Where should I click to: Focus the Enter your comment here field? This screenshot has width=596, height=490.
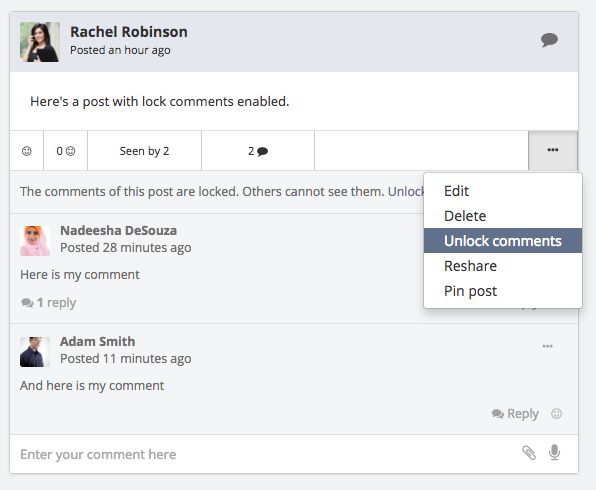click(266, 454)
